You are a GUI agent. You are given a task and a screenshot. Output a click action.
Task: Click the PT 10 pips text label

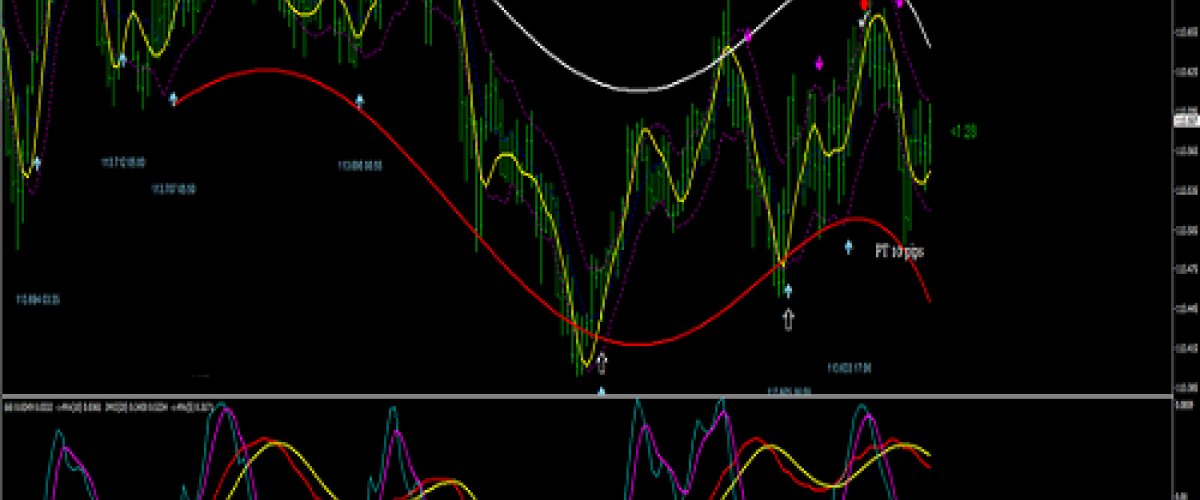pos(899,253)
